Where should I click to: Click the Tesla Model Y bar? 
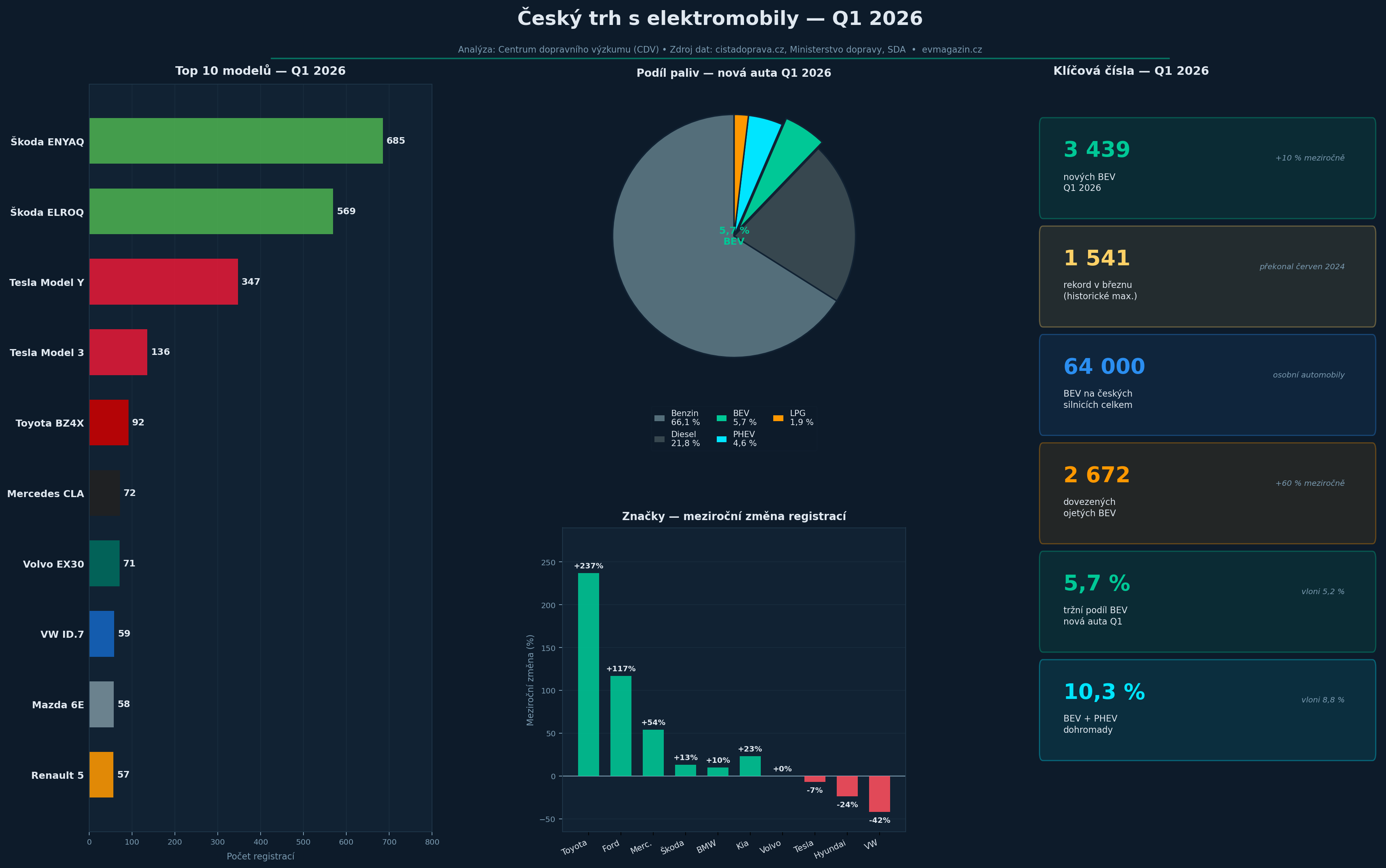pos(163,282)
